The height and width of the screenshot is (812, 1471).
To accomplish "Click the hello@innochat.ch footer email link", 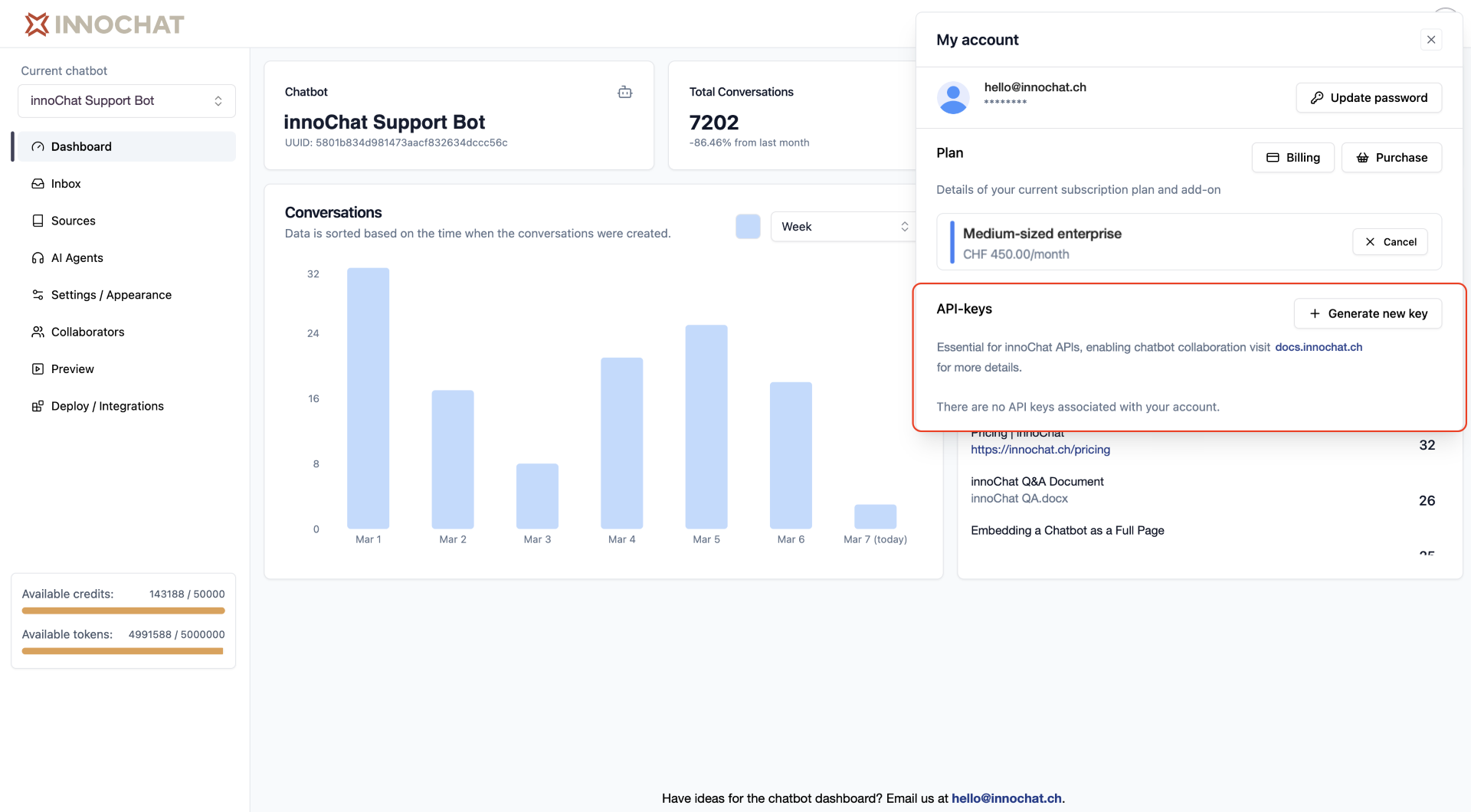I will 1007,799.
